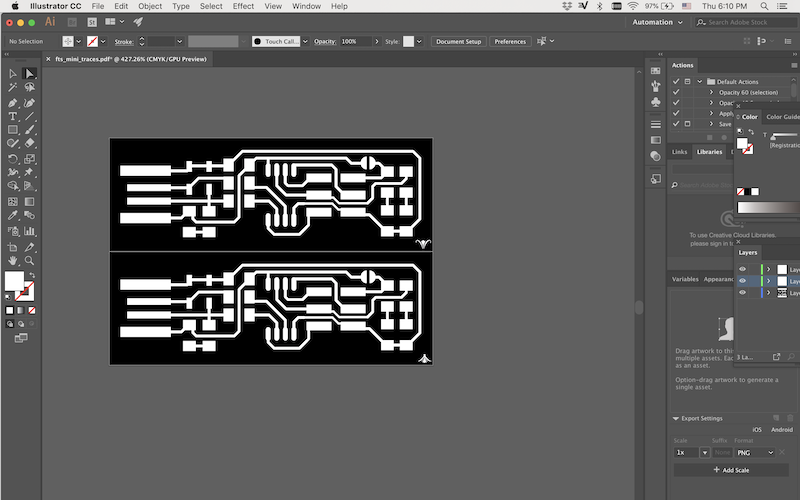Screen dimensions: 800x500
Task: Select the Blend tool
Action: click(x=30, y=215)
